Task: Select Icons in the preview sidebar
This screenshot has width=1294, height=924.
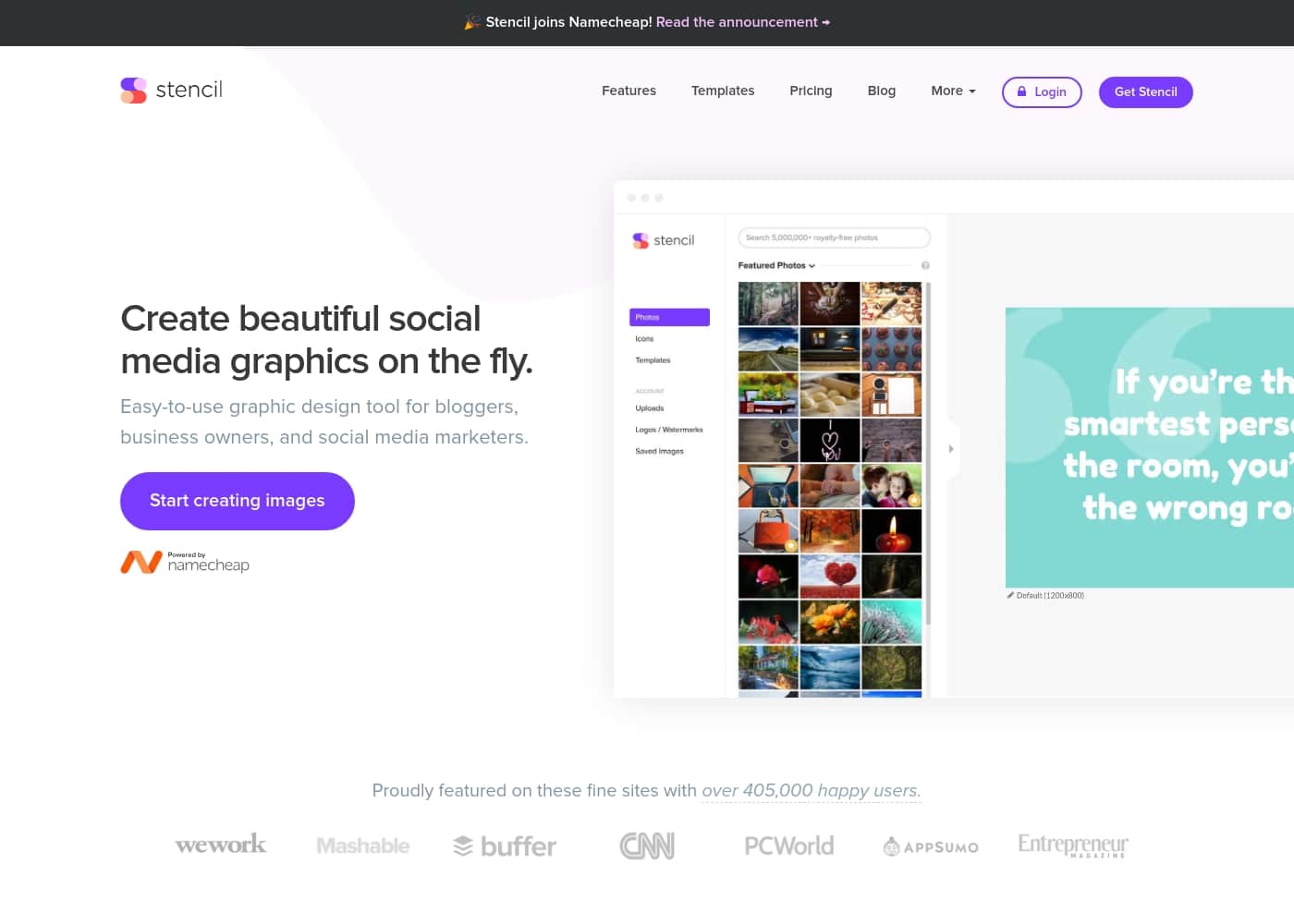Action: (x=644, y=339)
